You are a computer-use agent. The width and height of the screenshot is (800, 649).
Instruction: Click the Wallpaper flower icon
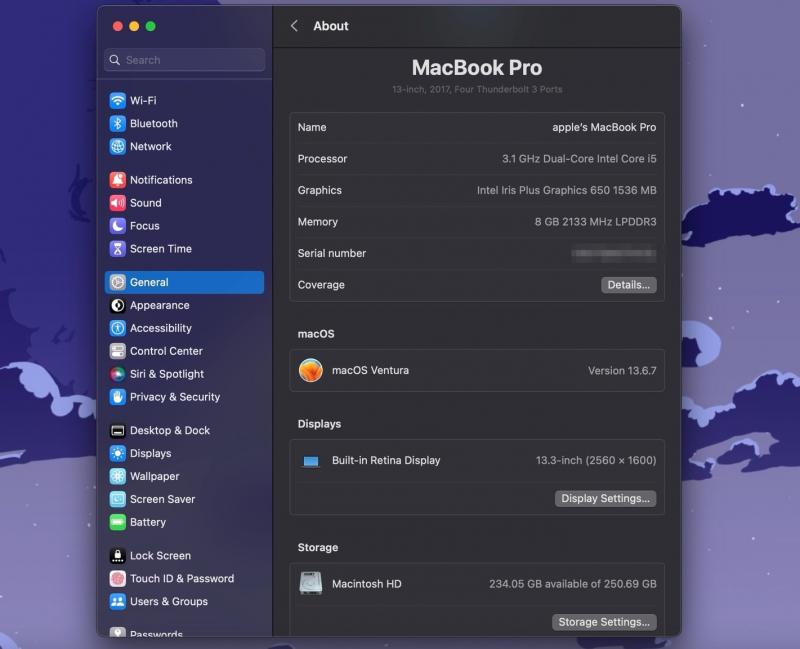[117, 476]
